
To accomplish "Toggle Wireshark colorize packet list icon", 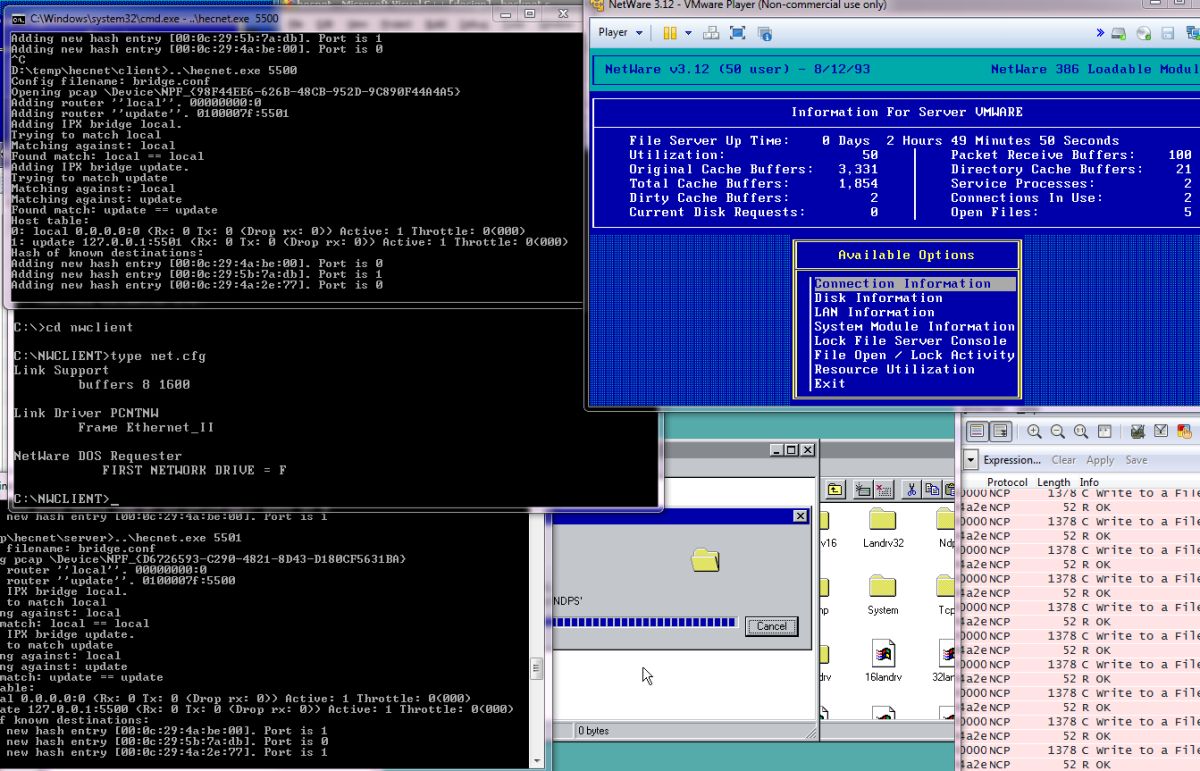I will (x=976, y=431).
